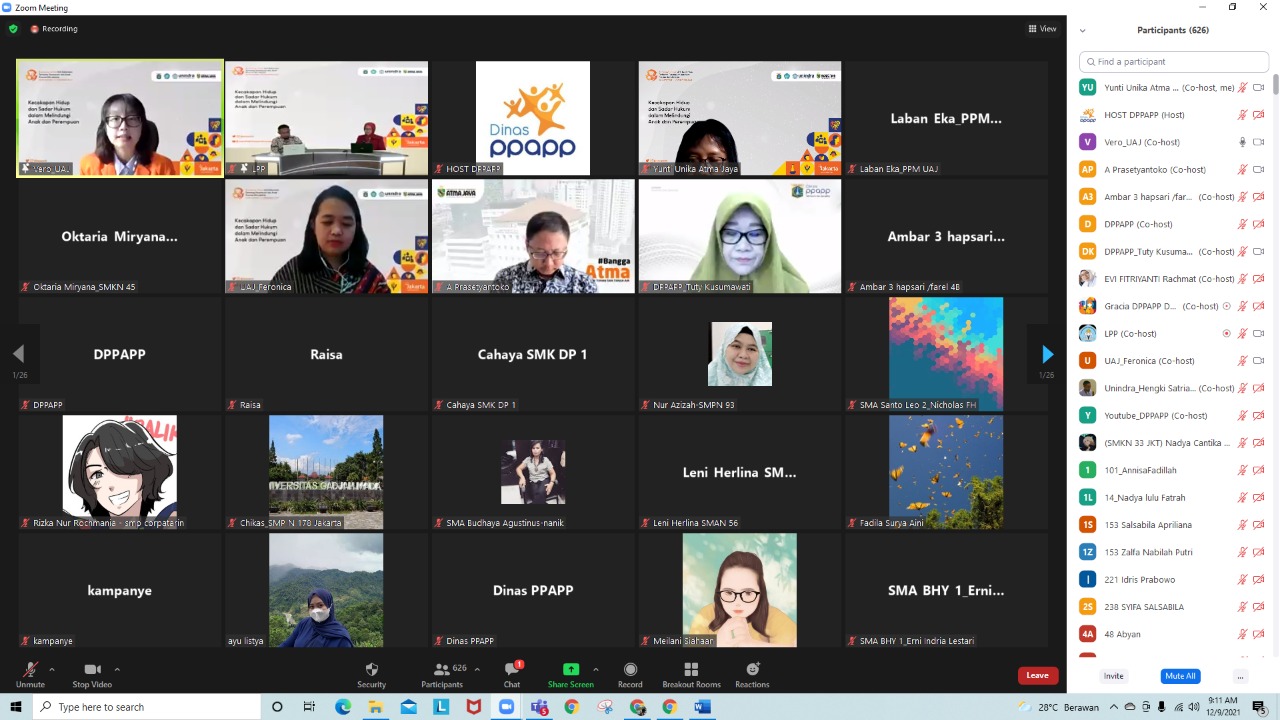Select the DPPAPP_Tuty Kusumawati video tile
Screen dimensions: 1280x720
[x=740, y=236]
